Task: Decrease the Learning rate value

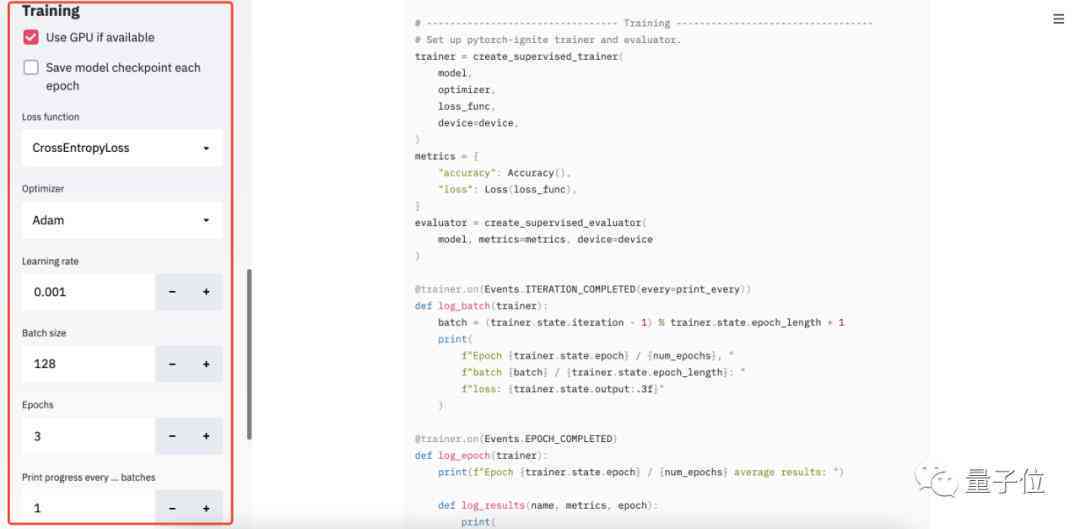Action: point(172,292)
